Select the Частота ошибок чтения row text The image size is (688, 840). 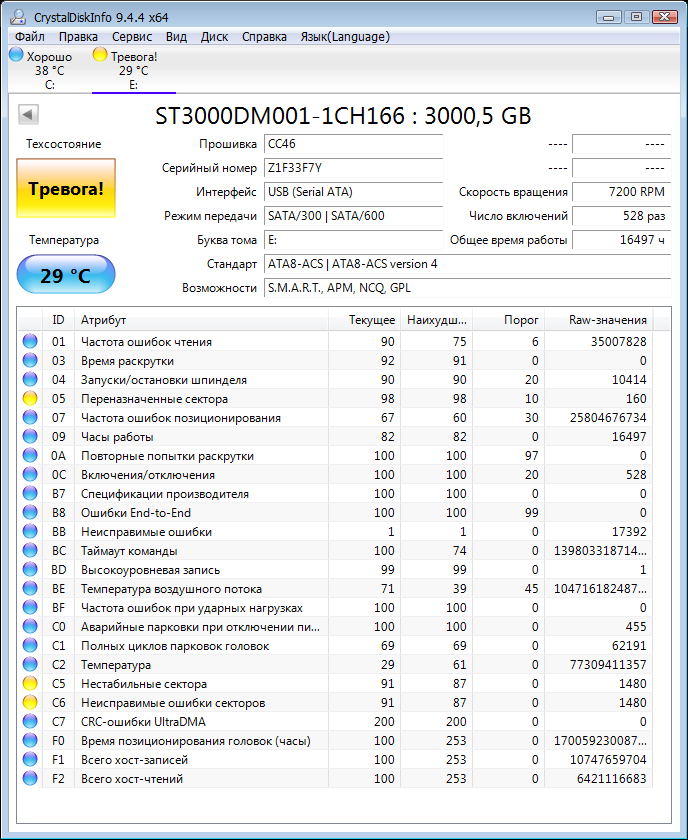(146, 341)
